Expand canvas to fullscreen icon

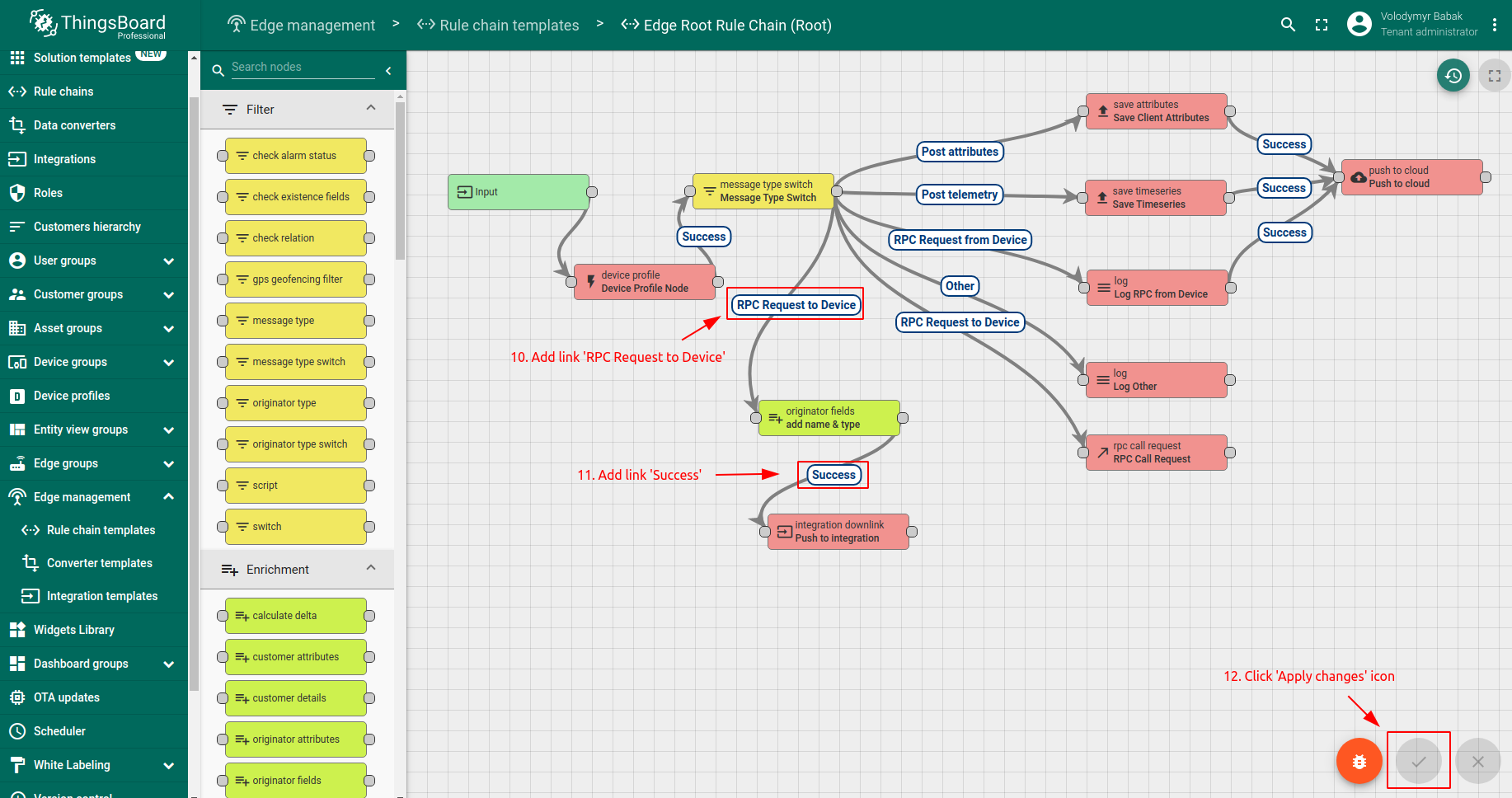[x=1495, y=76]
